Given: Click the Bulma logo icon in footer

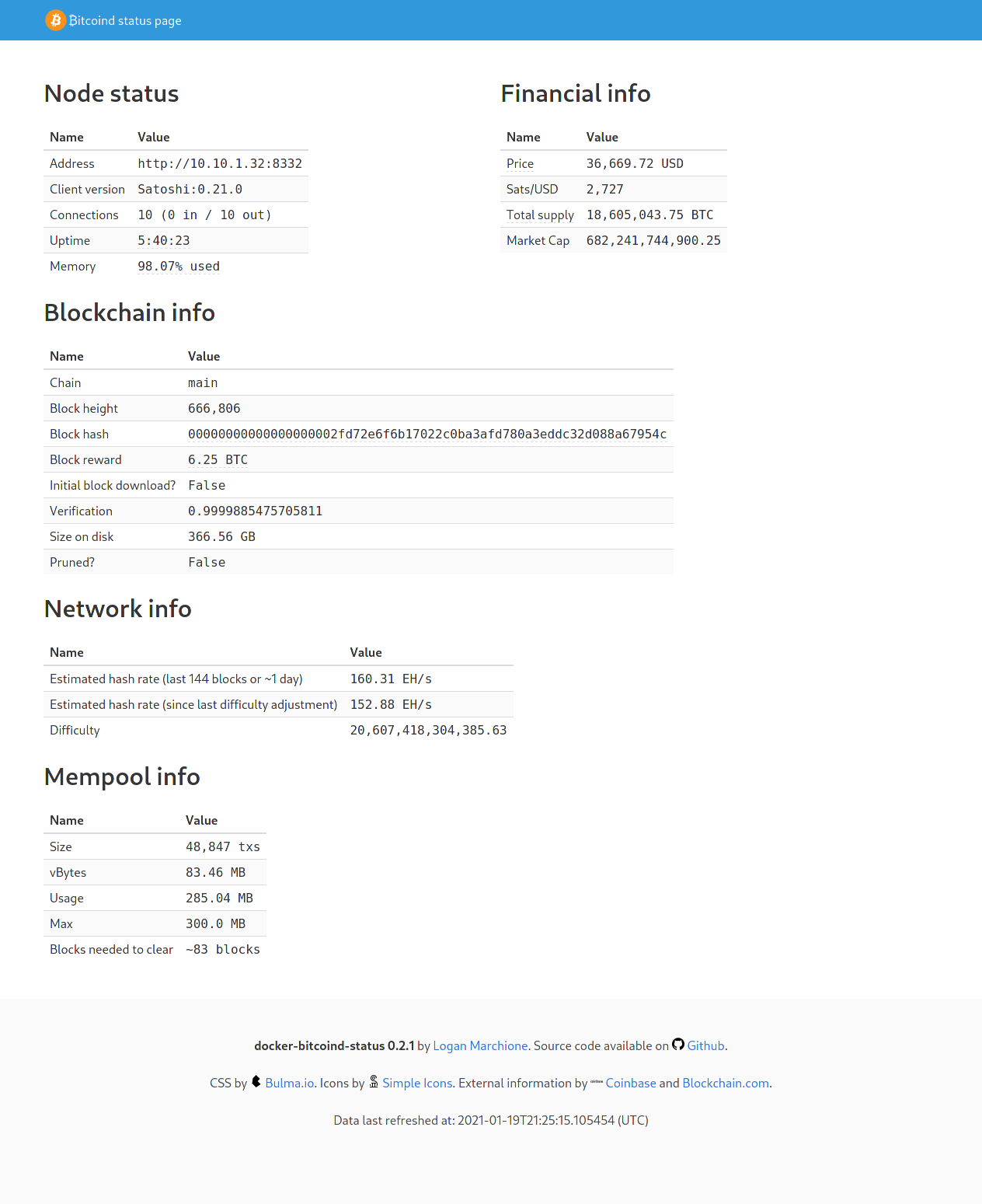Looking at the screenshot, I should (x=256, y=1082).
